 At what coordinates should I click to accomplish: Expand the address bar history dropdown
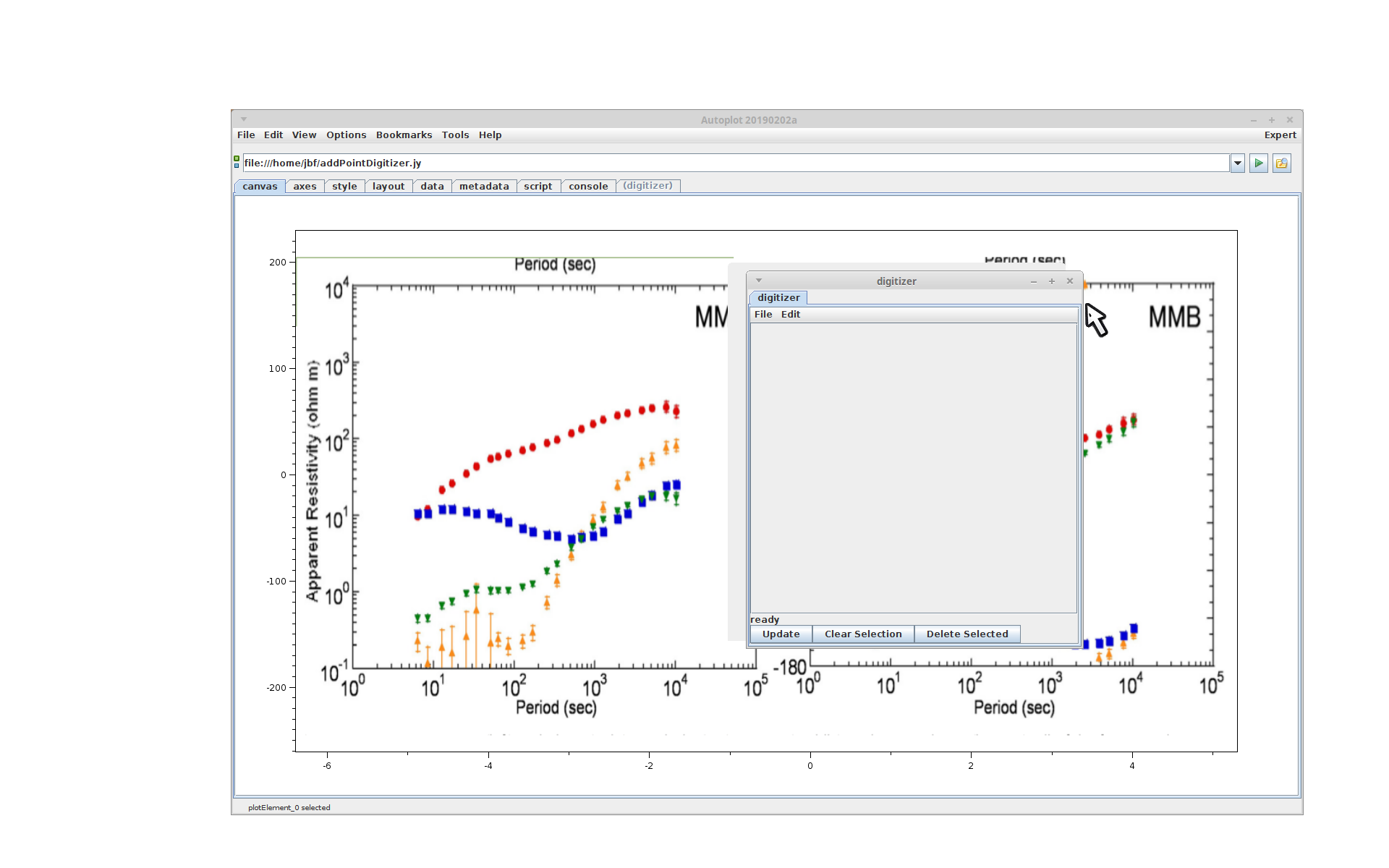[1237, 163]
